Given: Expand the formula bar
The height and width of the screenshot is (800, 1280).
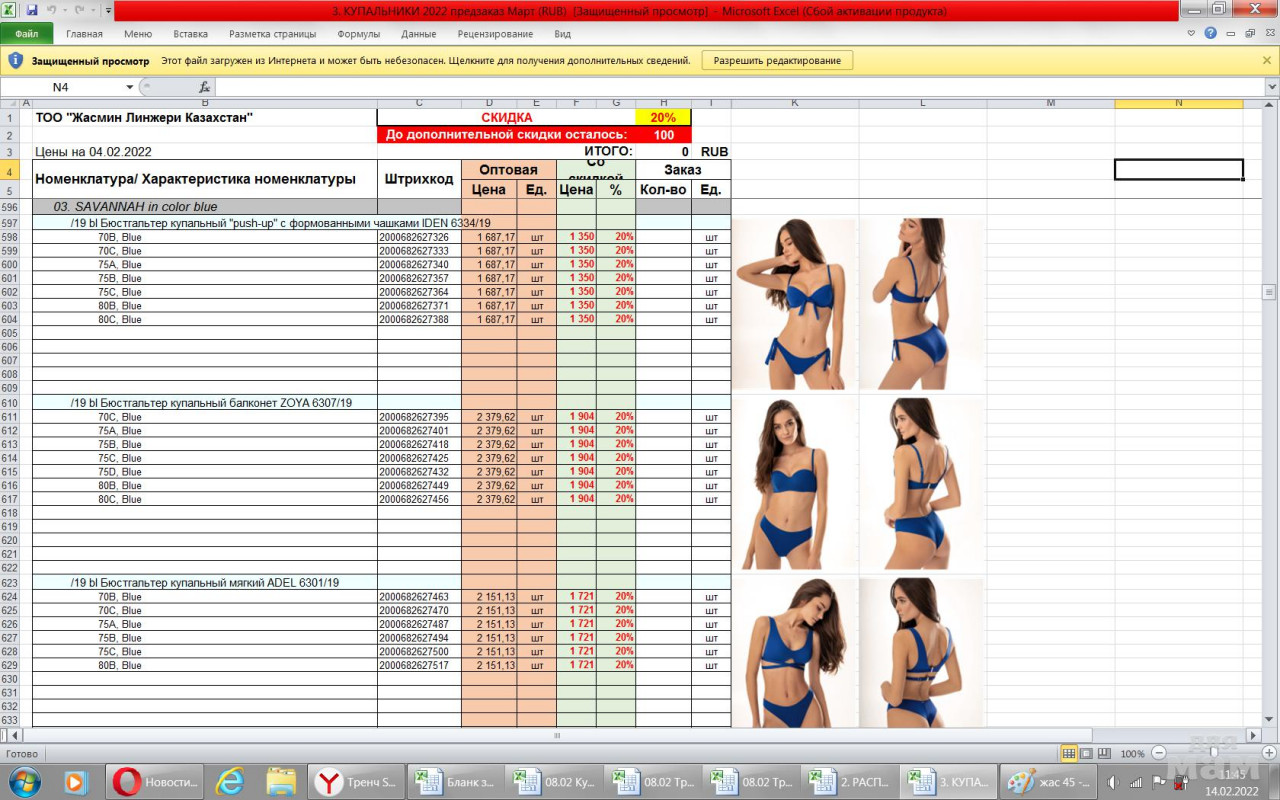Looking at the screenshot, I should (x=1271, y=87).
